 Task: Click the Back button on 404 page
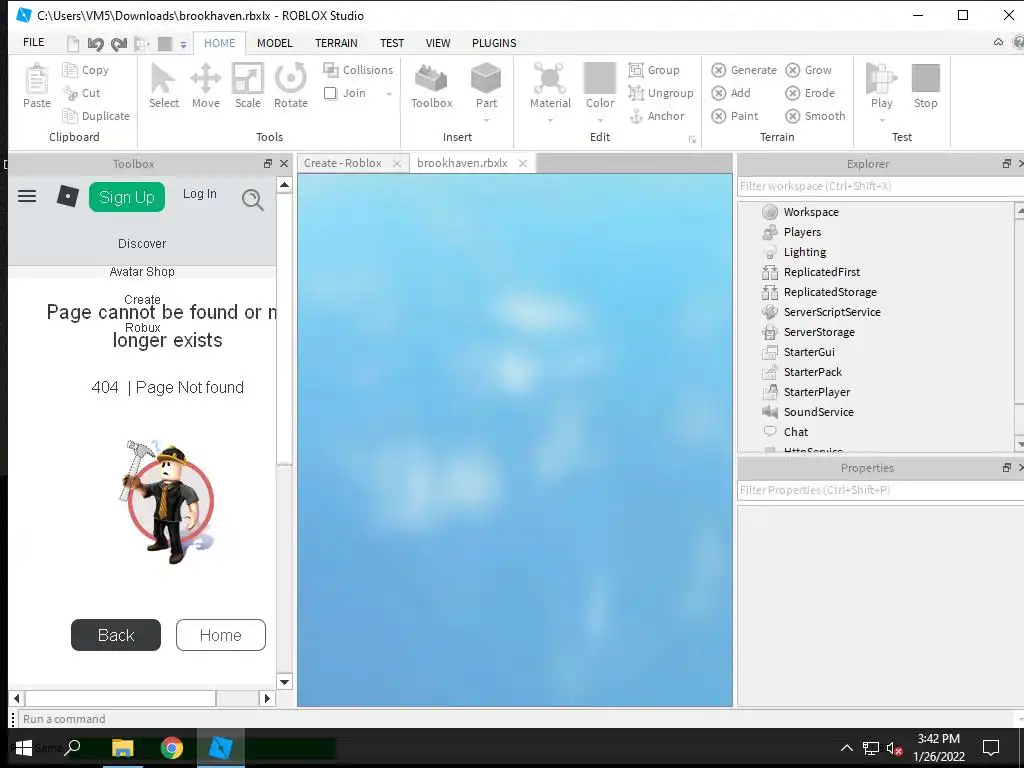(116, 635)
